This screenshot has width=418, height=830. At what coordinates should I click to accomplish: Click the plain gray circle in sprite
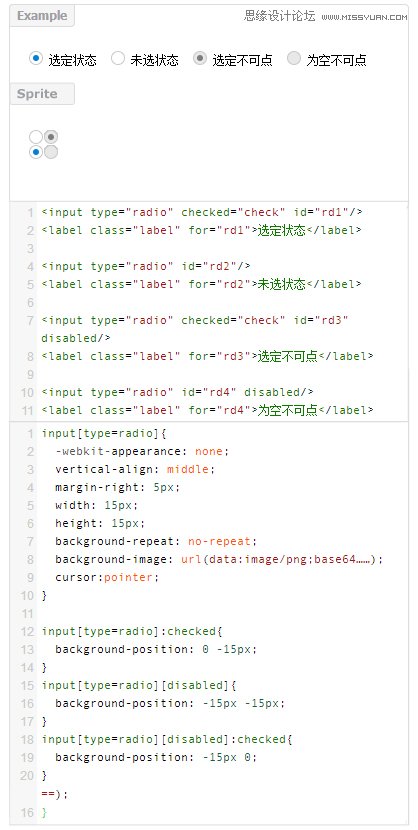[x=51, y=152]
